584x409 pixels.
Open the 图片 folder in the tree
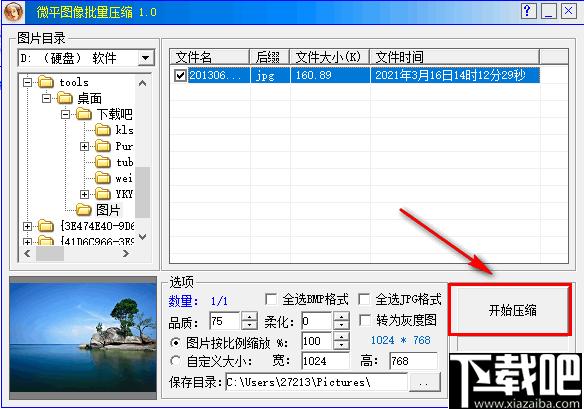coord(108,210)
